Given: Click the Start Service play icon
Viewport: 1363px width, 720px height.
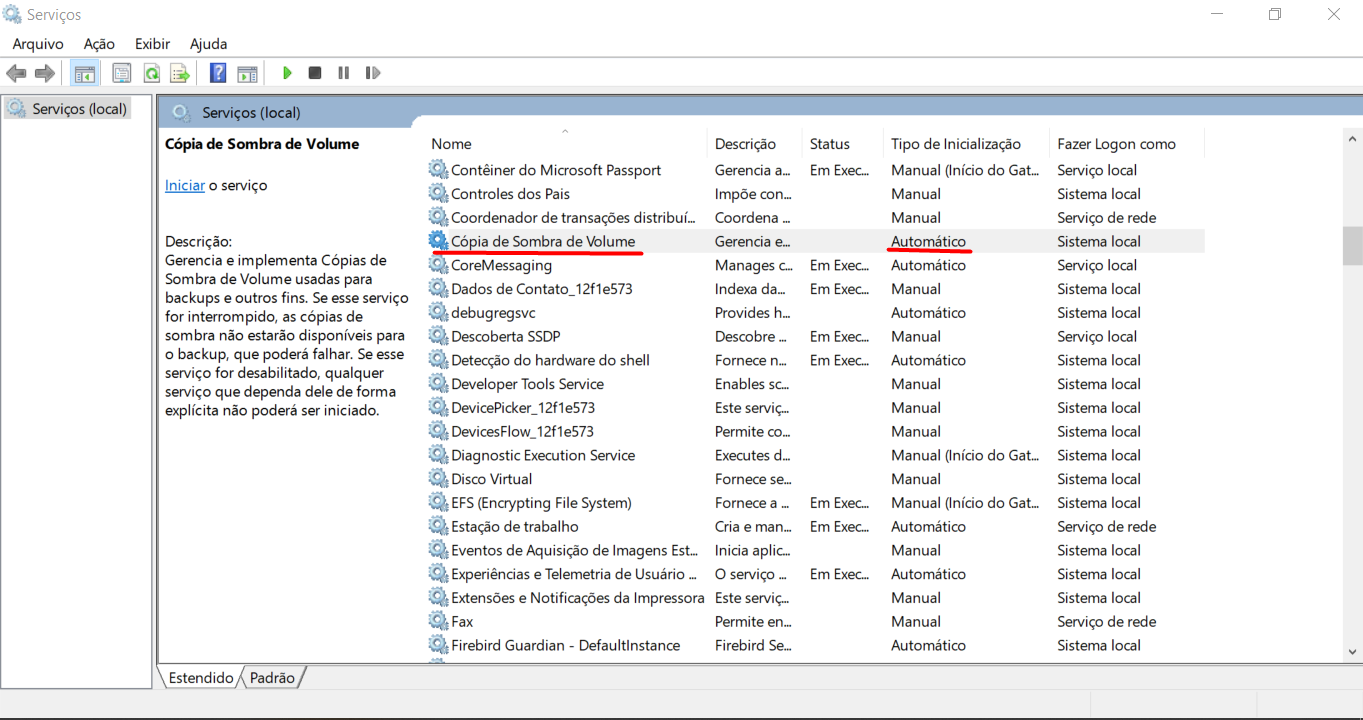Looking at the screenshot, I should click(287, 73).
